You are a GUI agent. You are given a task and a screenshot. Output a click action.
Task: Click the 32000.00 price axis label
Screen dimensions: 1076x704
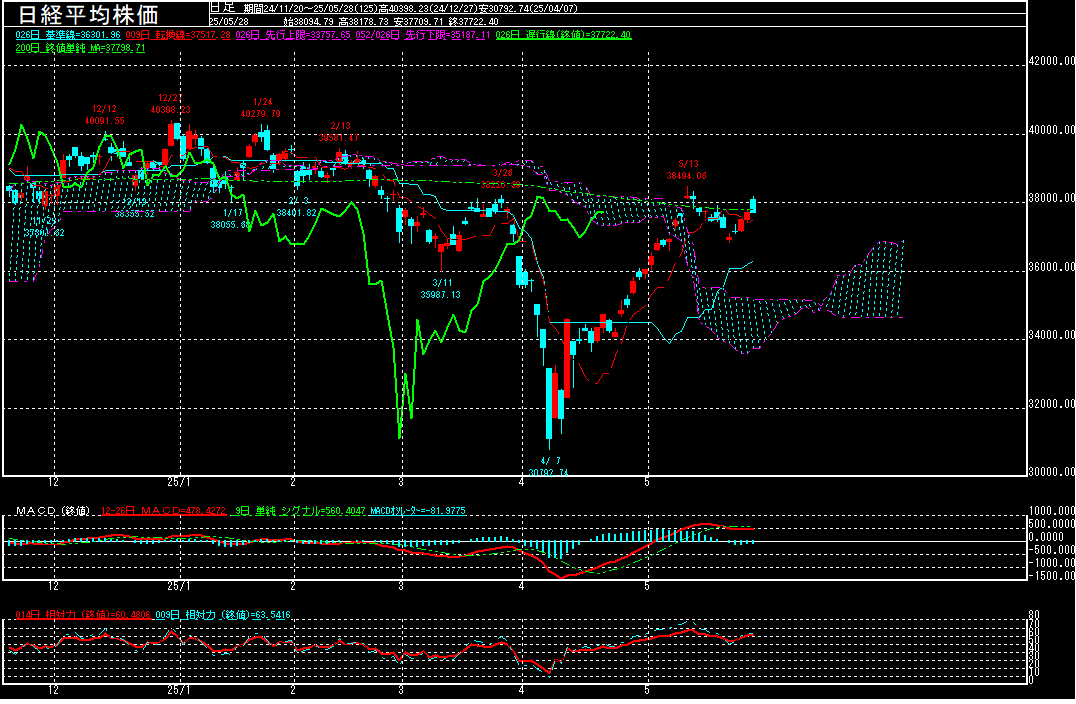1052,403
